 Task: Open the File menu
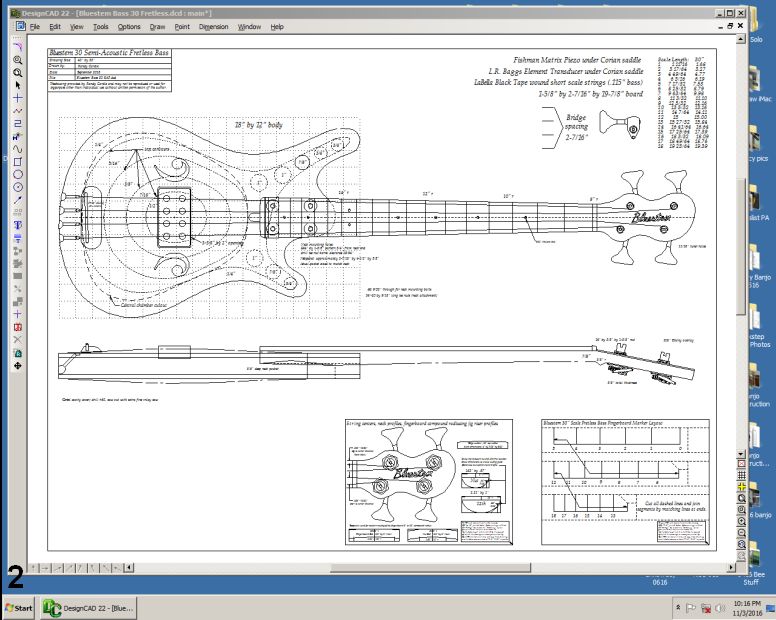click(x=35, y=27)
